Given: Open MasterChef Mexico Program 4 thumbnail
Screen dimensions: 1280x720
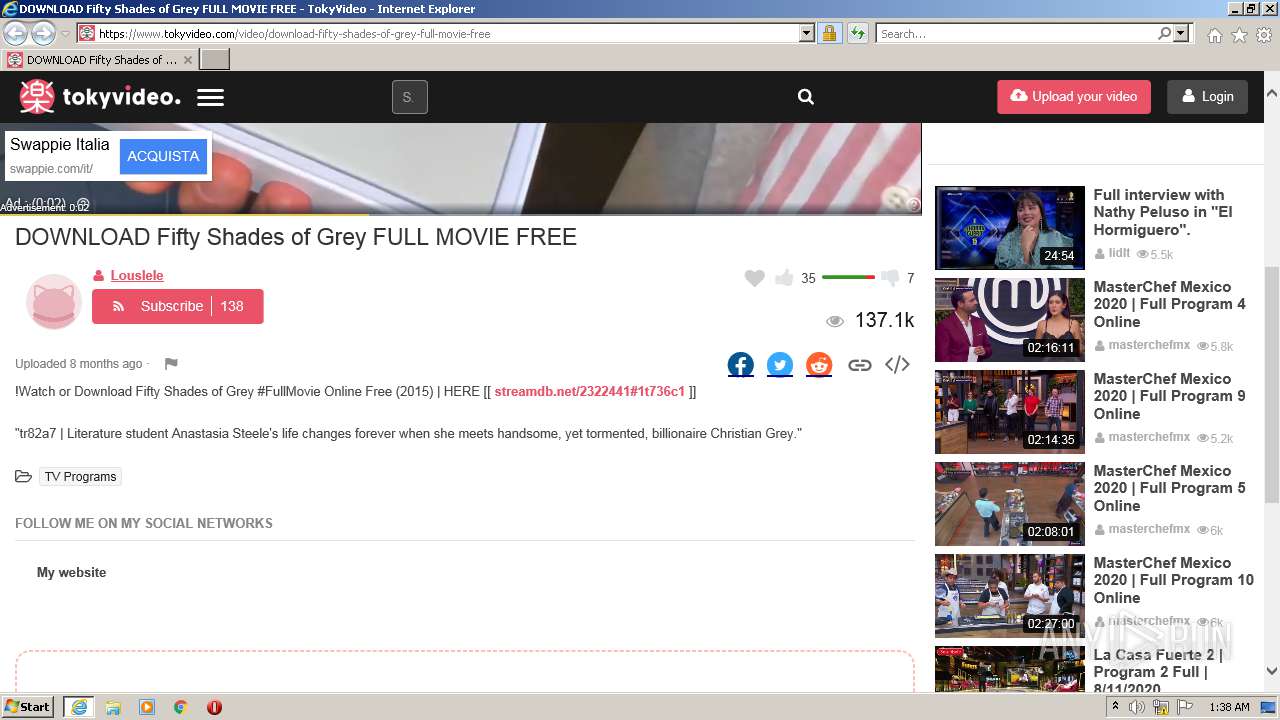Looking at the screenshot, I should click(1009, 320).
